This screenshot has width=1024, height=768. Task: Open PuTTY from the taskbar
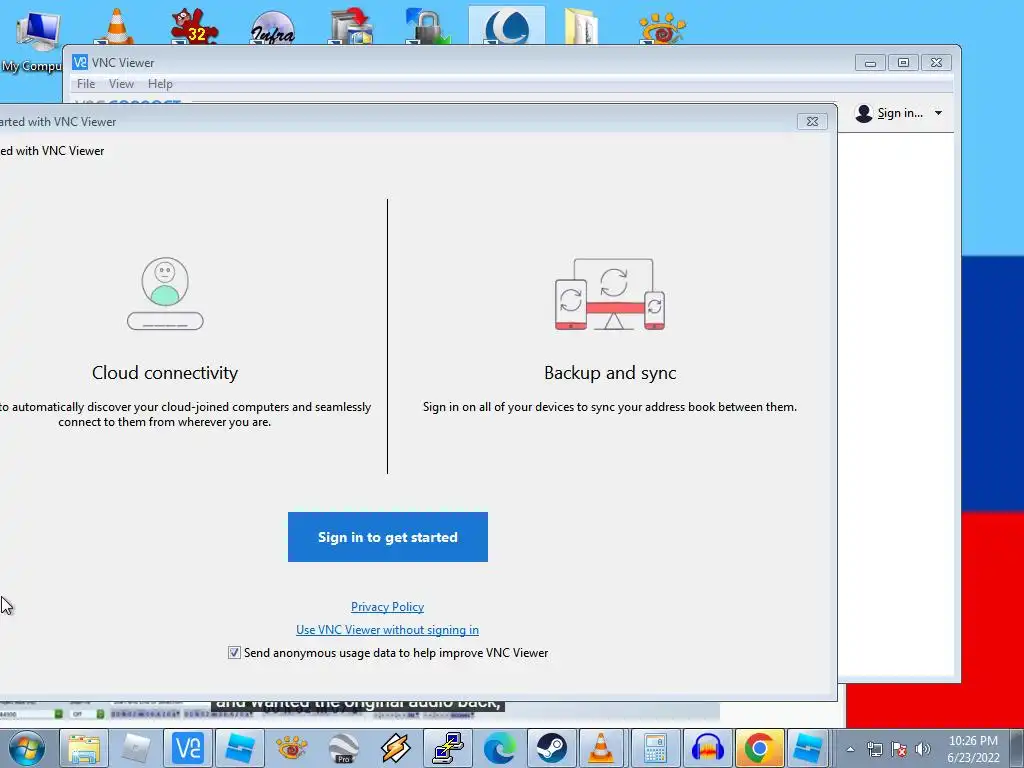click(447, 748)
